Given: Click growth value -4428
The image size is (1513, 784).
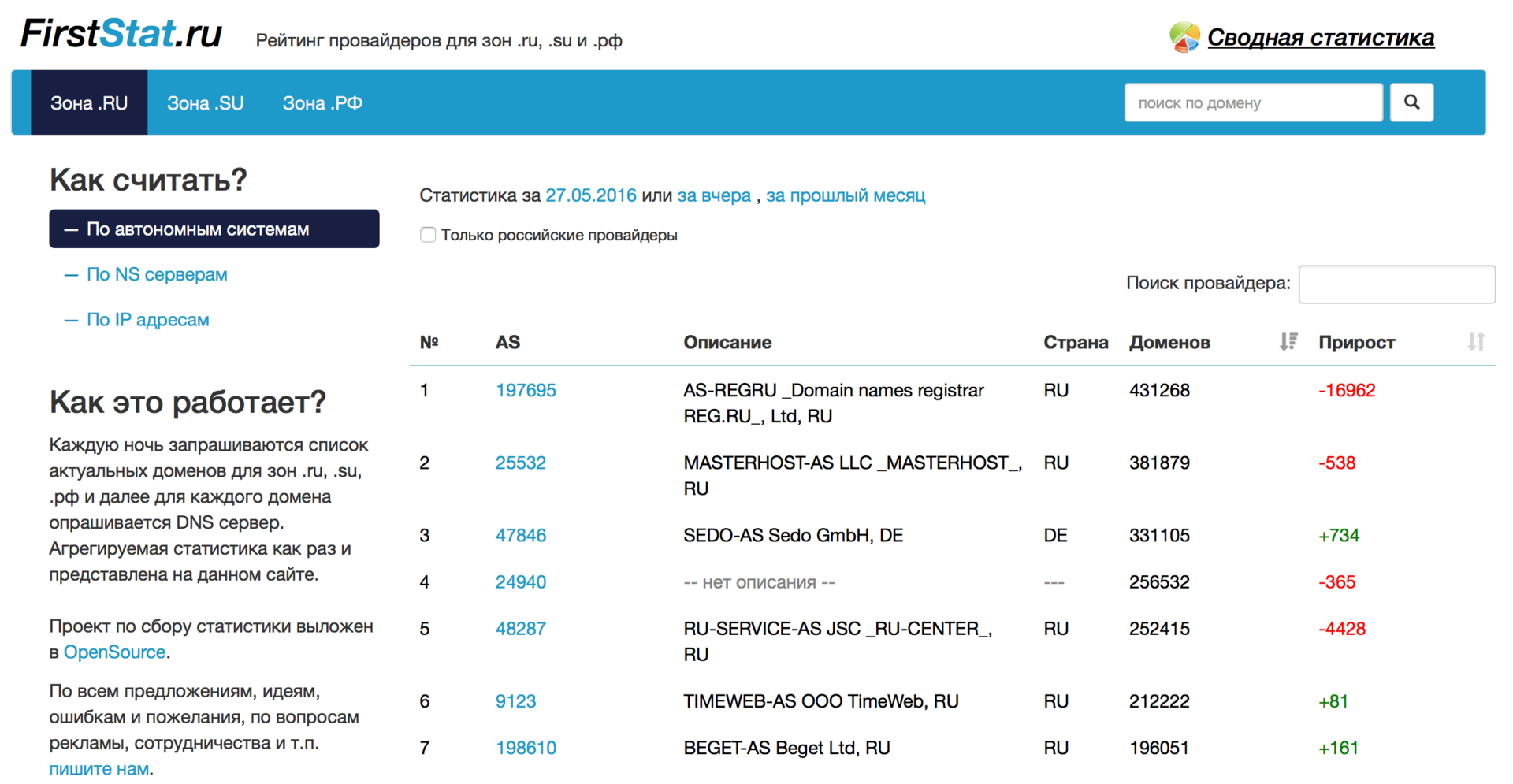Looking at the screenshot, I should 1342,628.
